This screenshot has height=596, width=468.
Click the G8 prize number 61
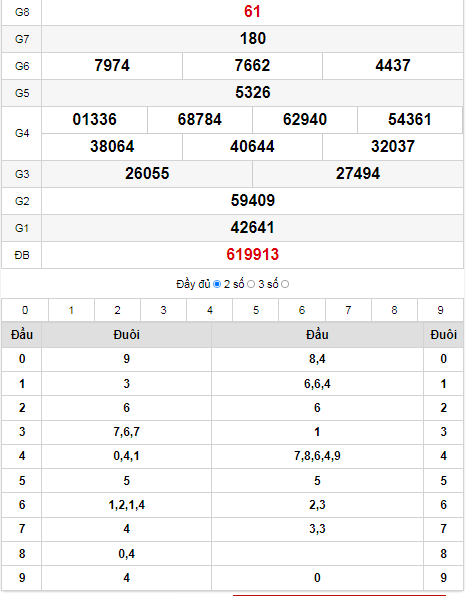pyautogui.click(x=252, y=11)
